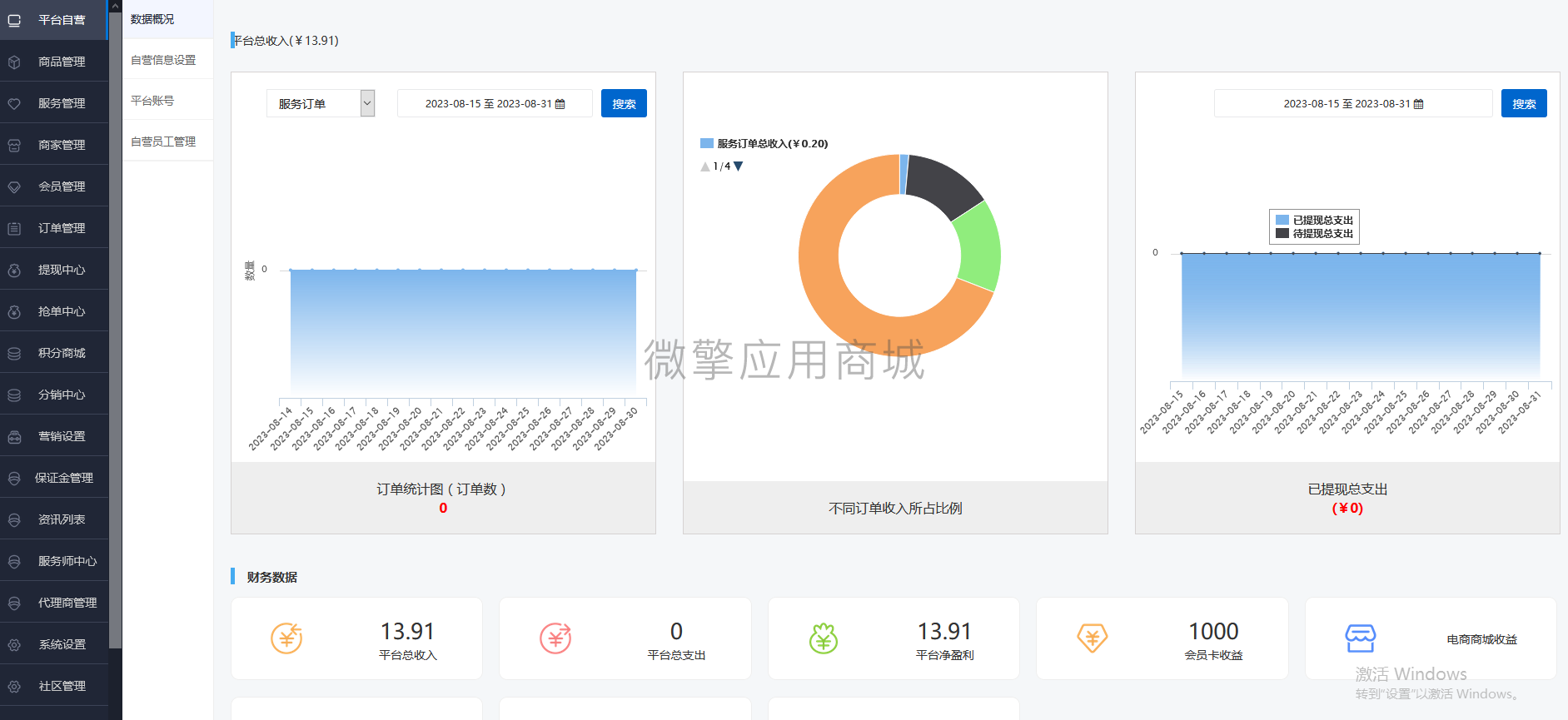Viewport: 1568px width, 720px height.
Task: Click the 代理商管理 sidebar icon
Action: coord(14,603)
